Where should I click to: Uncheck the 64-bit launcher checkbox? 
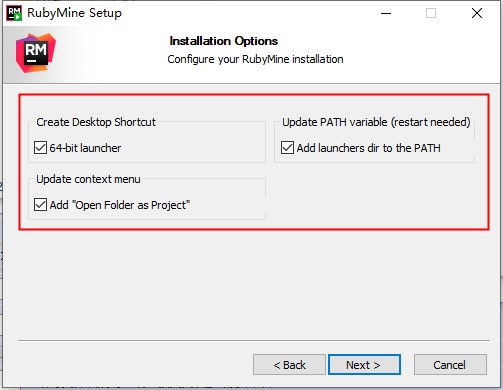click(40, 147)
